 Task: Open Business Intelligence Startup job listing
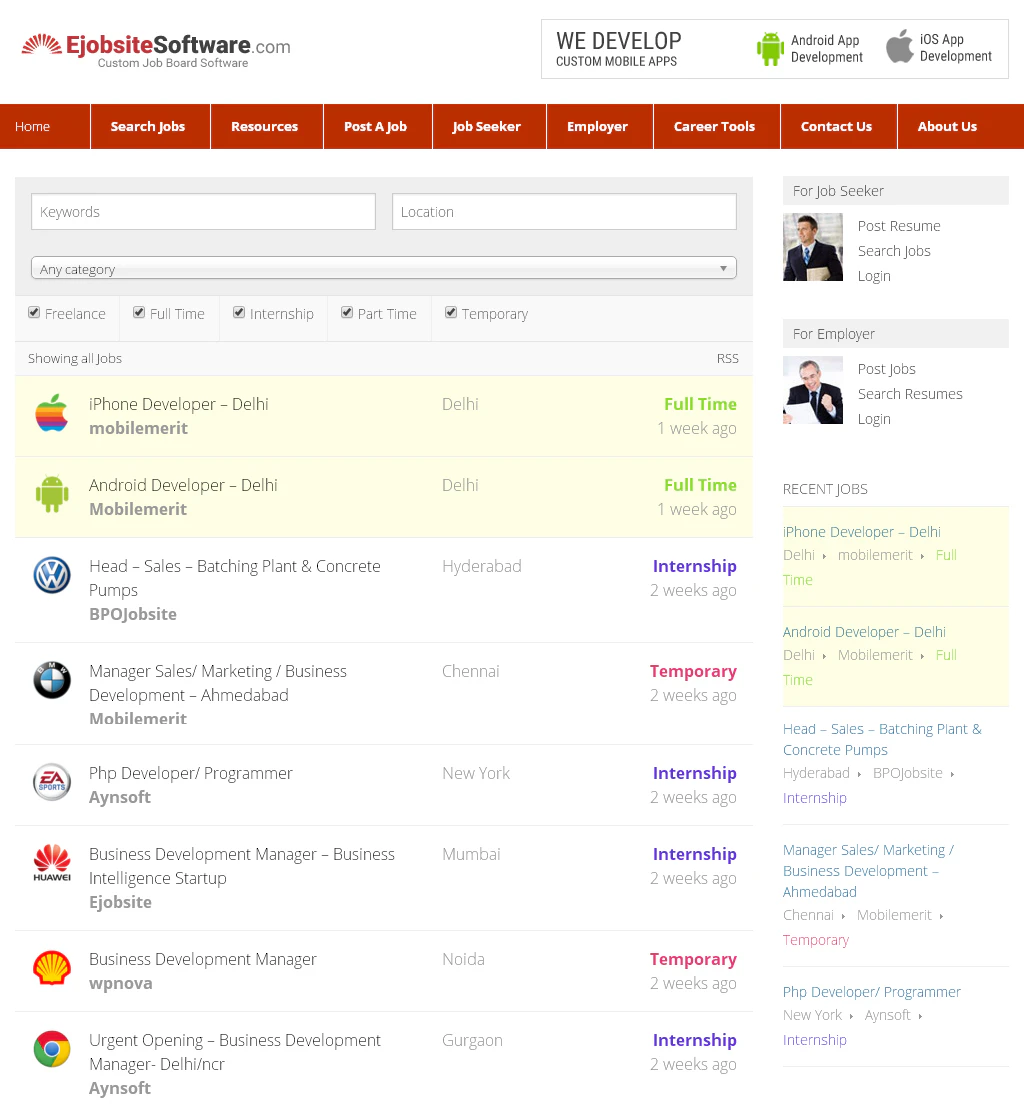coord(384,878)
